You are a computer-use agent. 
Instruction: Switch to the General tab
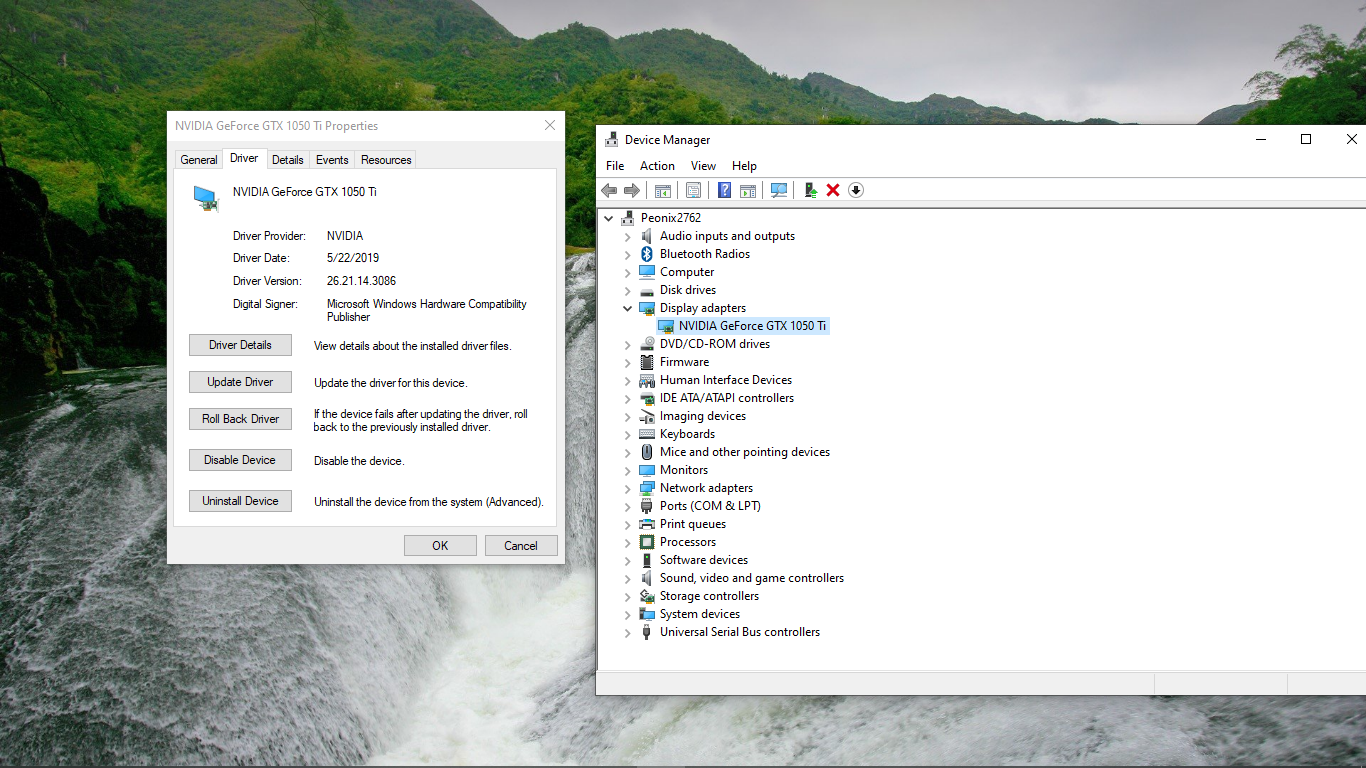click(199, 160)
